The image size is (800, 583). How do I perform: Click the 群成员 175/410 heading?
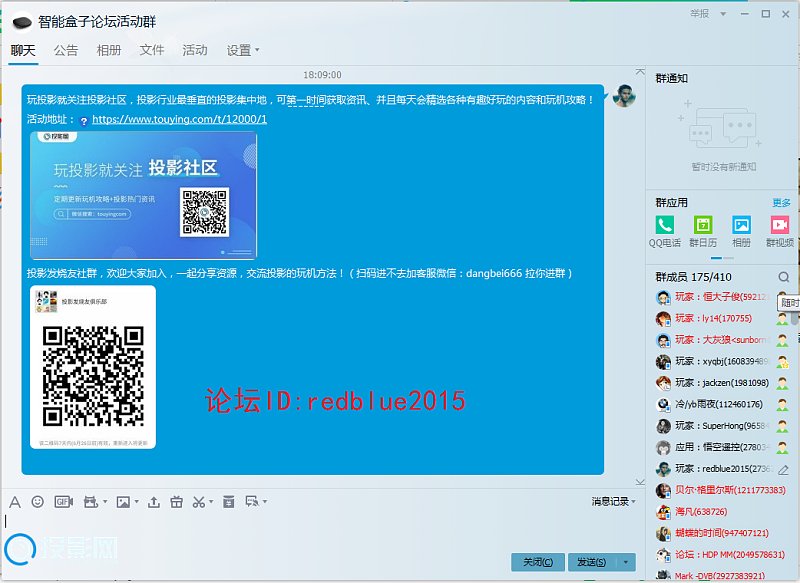click(x=693, y=277)
